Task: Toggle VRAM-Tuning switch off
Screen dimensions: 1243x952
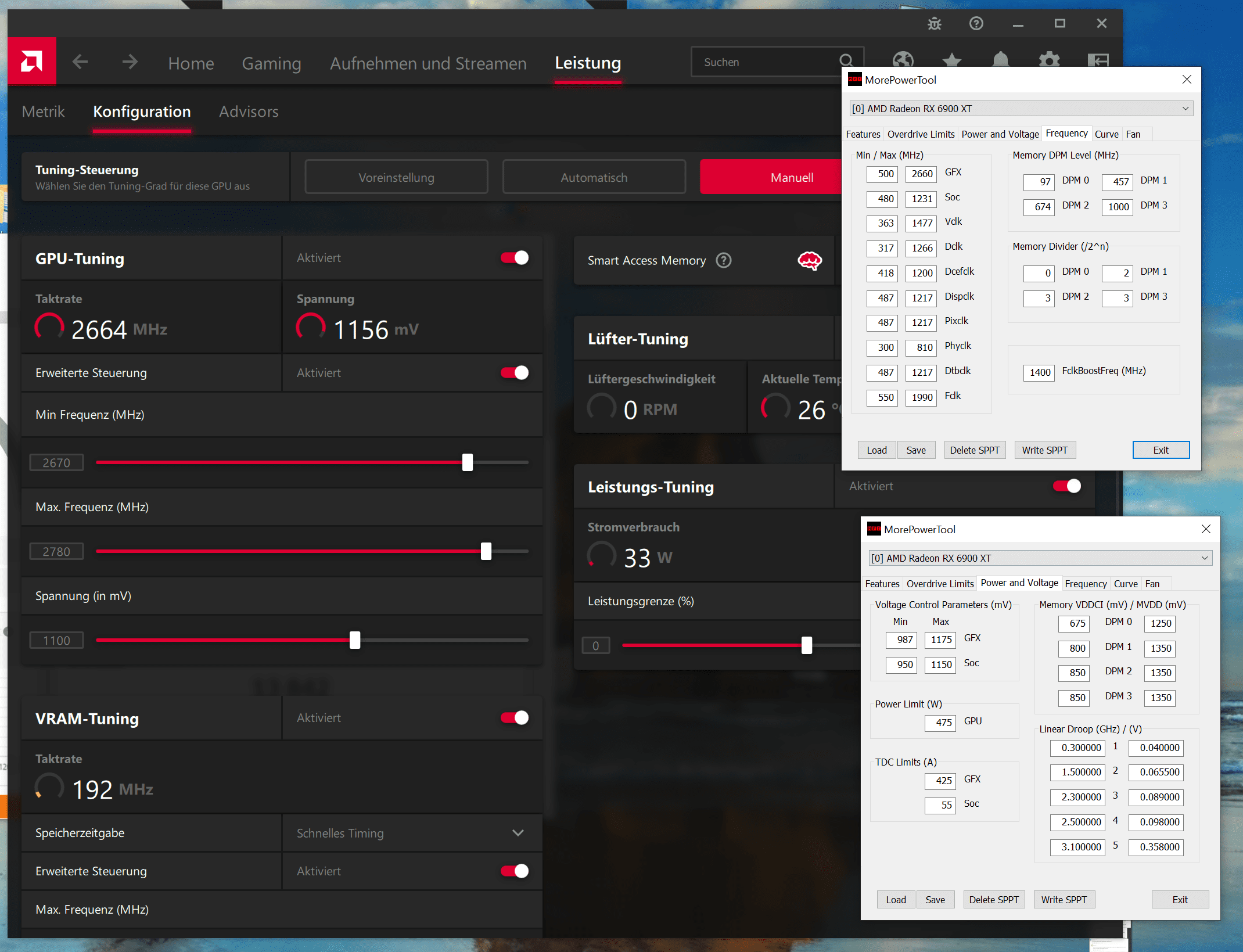Action: (515, 718)
